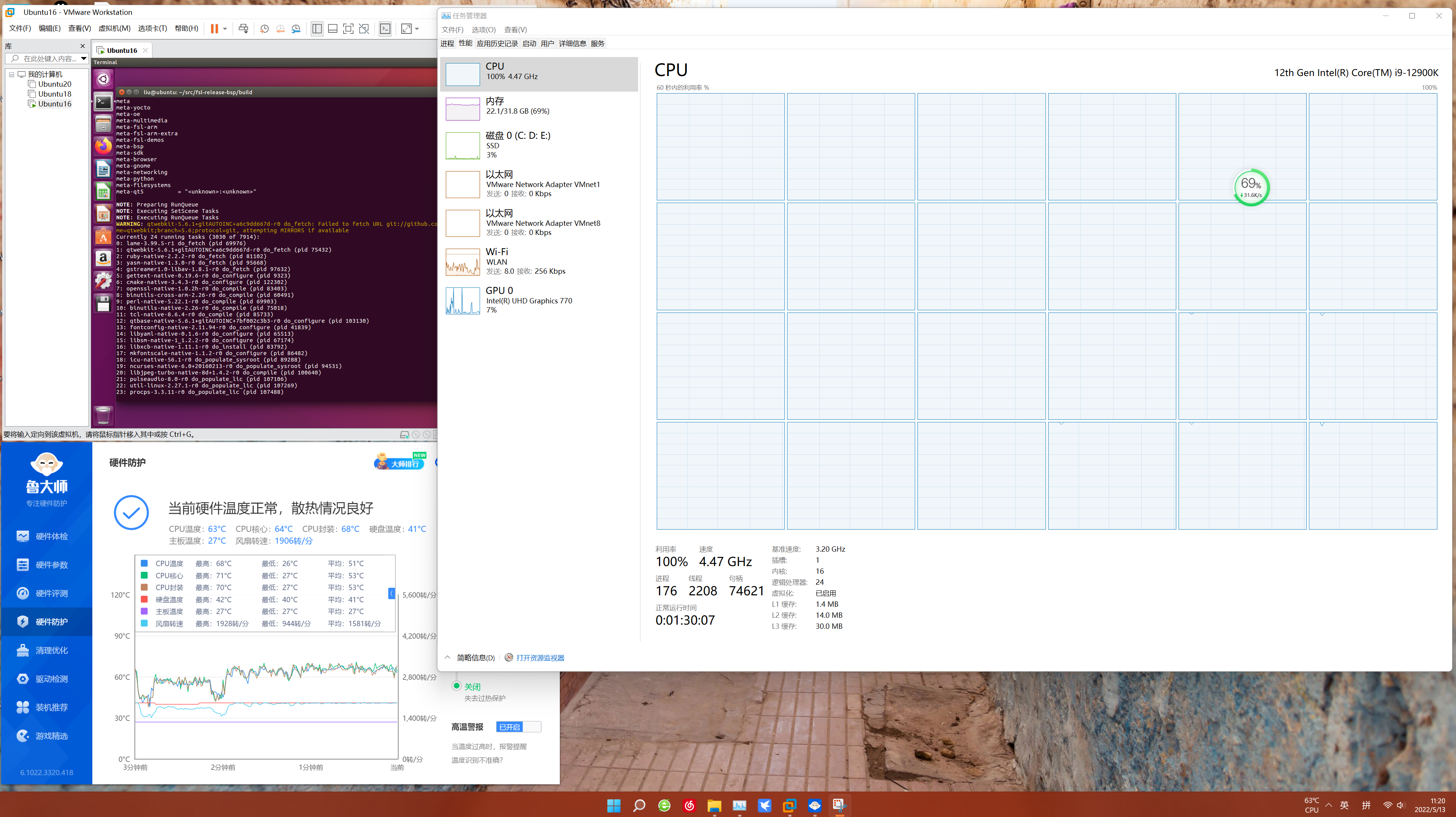Take a snapshot of the virtual machine
The width and height of the screenshot is (1456, 817).
click(x=265, y=29)
